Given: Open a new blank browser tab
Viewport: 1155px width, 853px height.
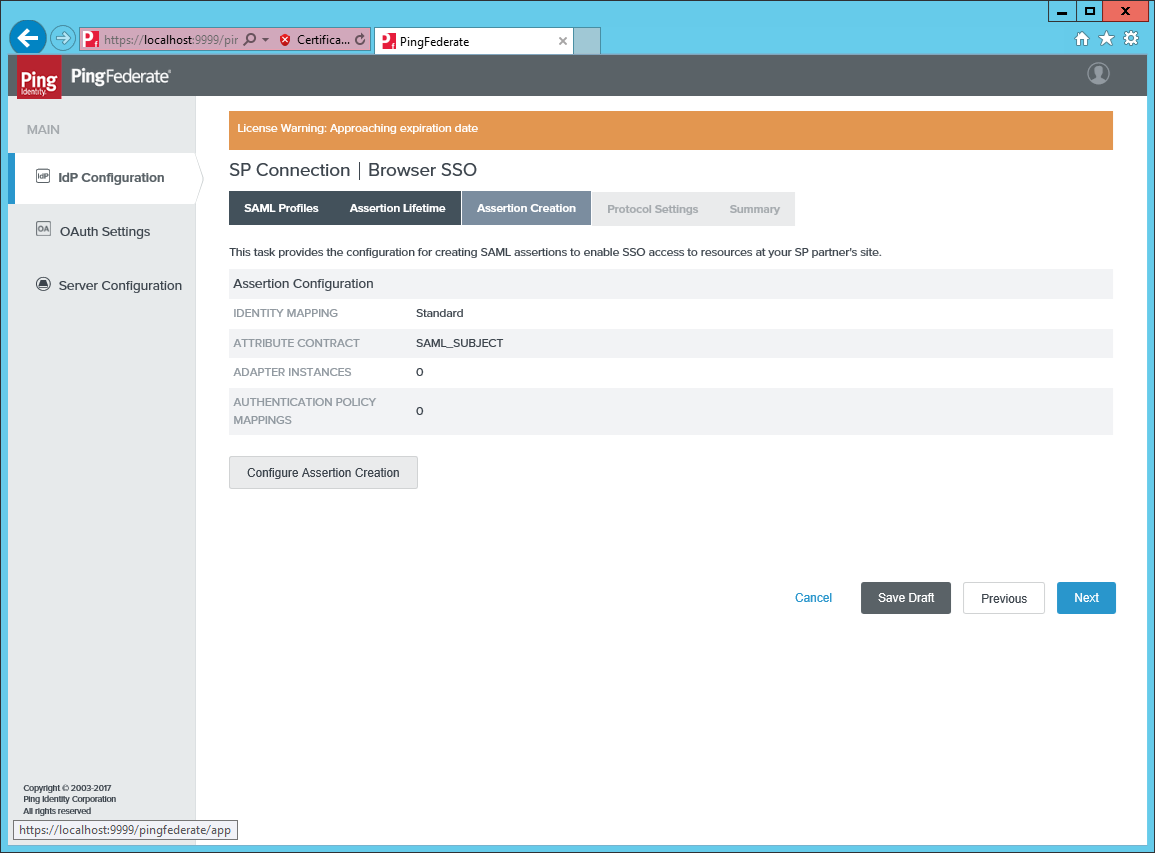Looking at the screenshot, I should click(x=587, y=41).
